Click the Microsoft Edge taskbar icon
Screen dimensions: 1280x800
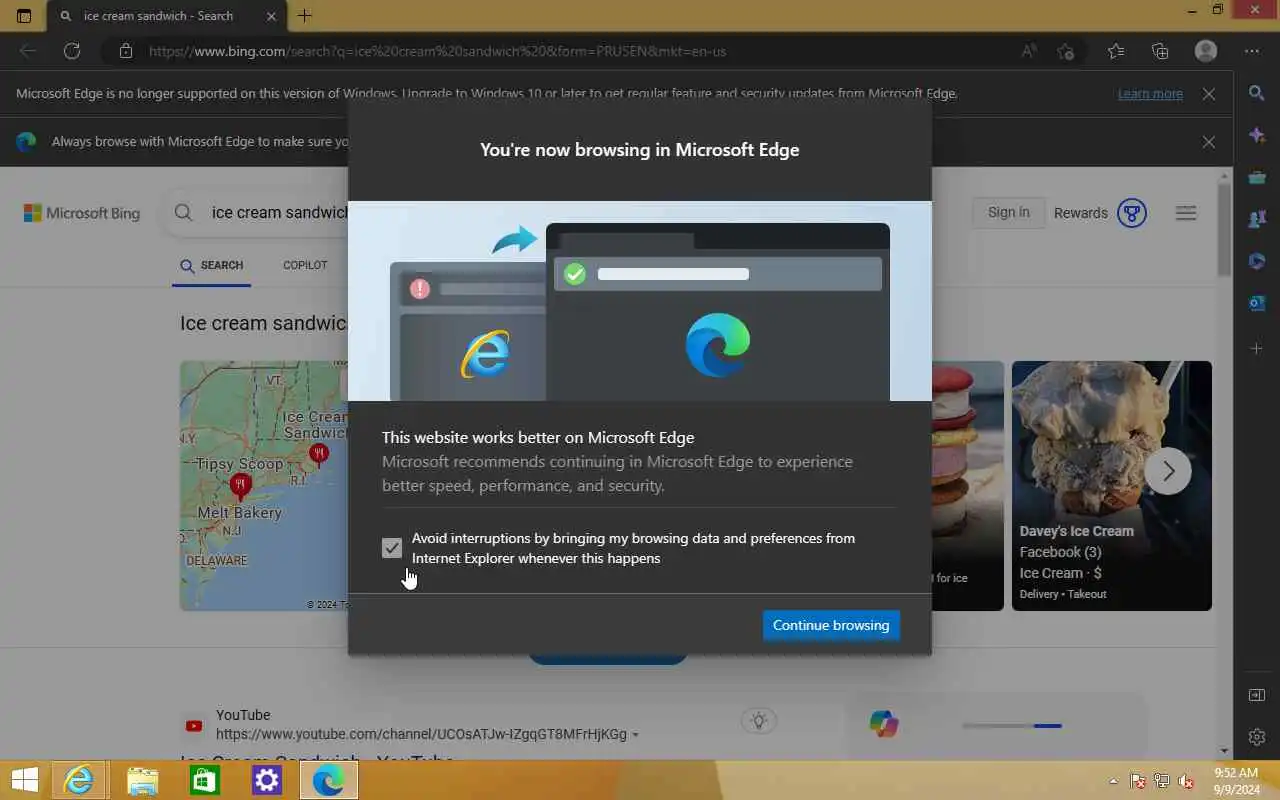click(x=328, y=780)
